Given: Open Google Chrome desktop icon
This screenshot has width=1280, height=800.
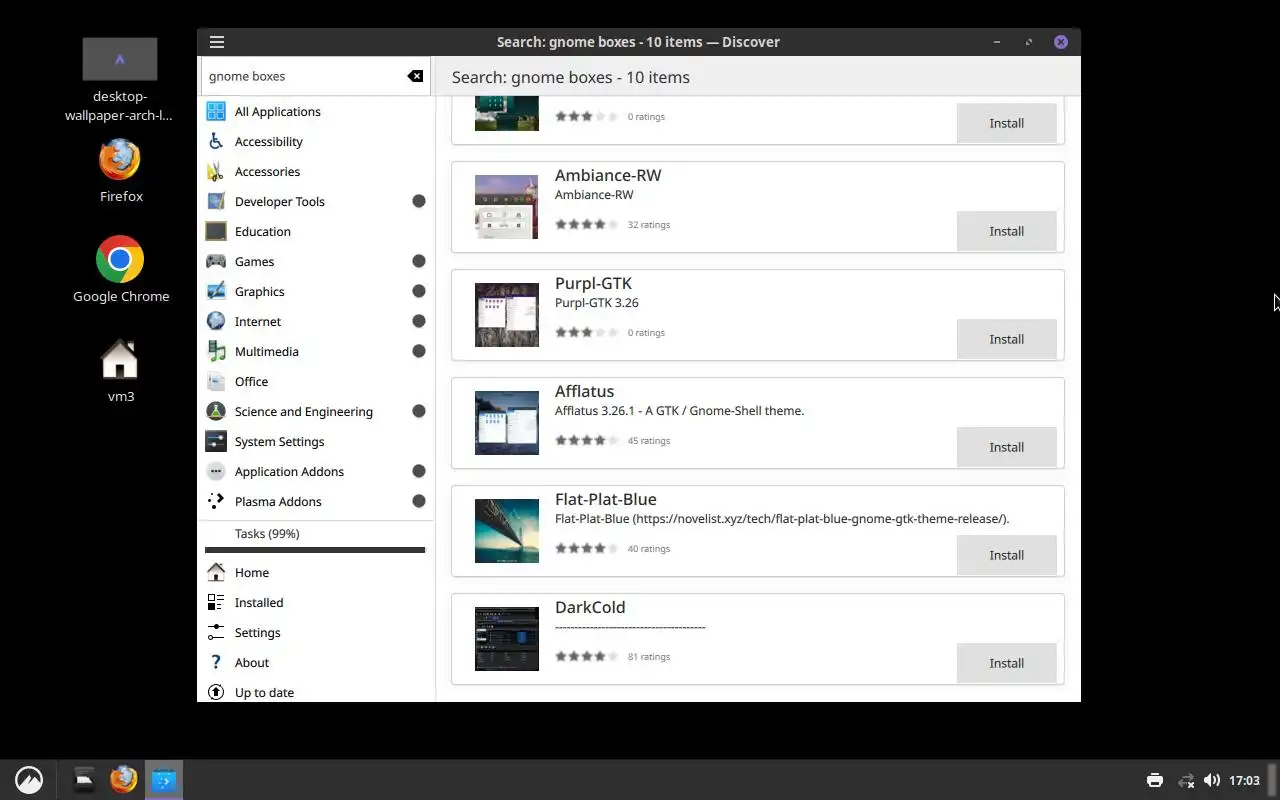Looking at the screenshot, I should click(120, 260).
